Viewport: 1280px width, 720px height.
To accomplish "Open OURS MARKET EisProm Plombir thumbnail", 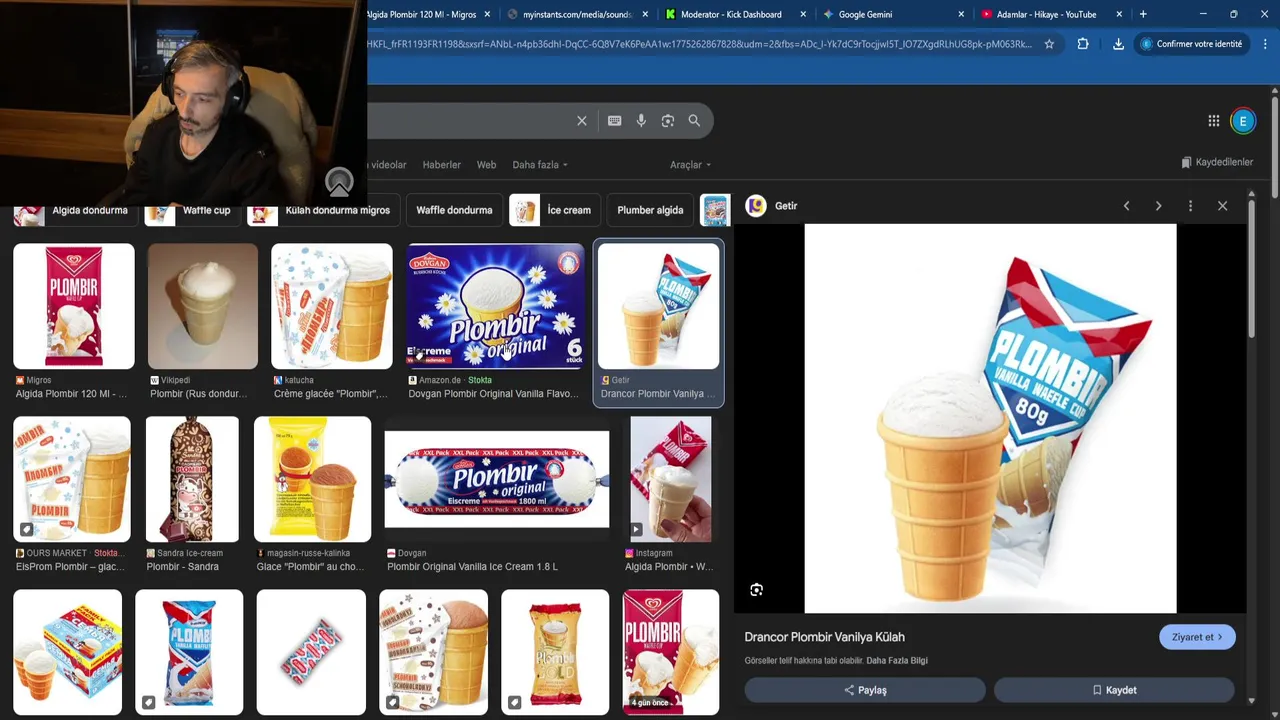I will pos(72,479).
